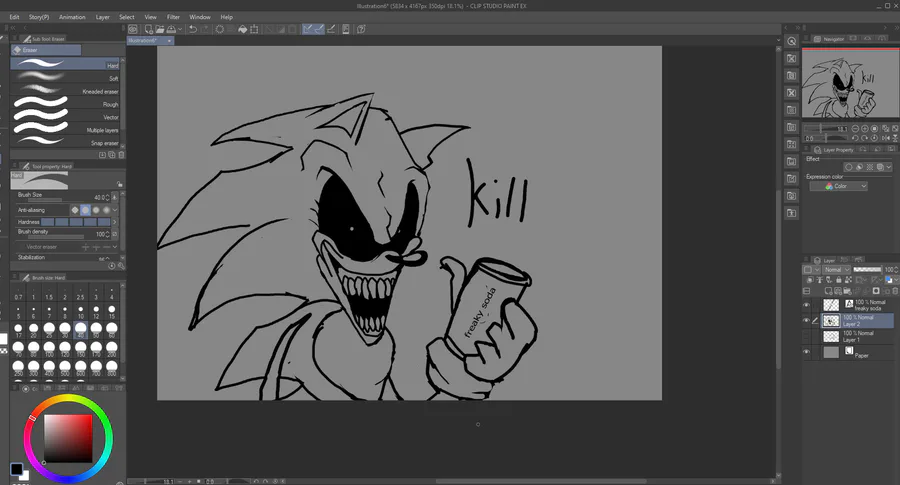Expand the Save options dropdown arrow

click(180, 29)
